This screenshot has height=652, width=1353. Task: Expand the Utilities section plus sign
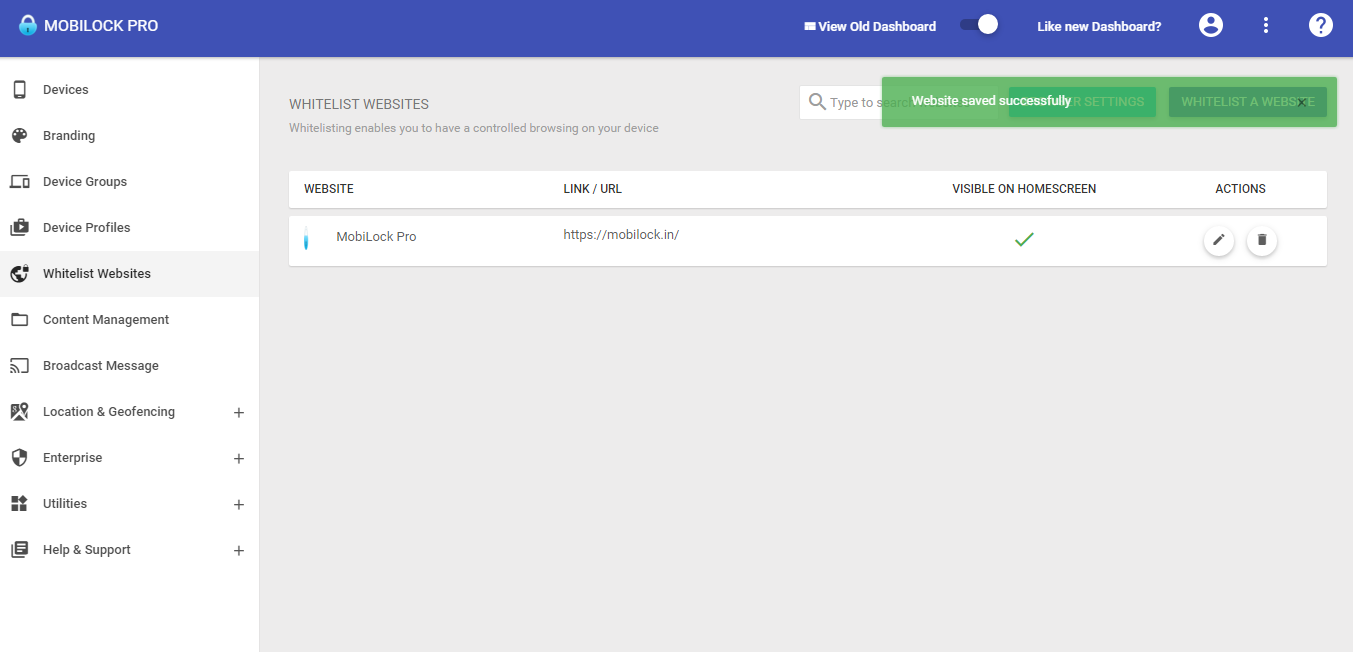239,505
